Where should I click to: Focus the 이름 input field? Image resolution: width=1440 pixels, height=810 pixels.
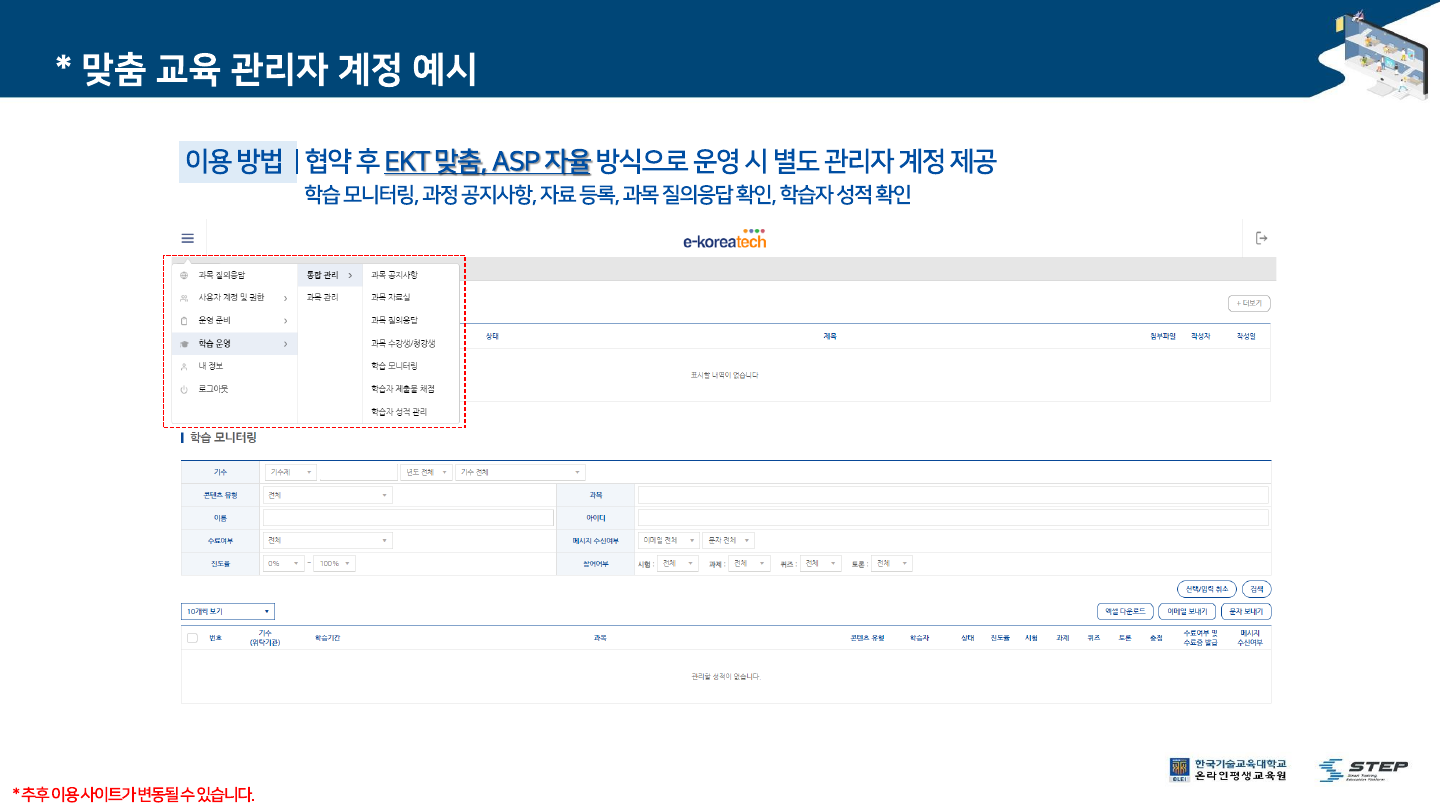pos(408,518)
